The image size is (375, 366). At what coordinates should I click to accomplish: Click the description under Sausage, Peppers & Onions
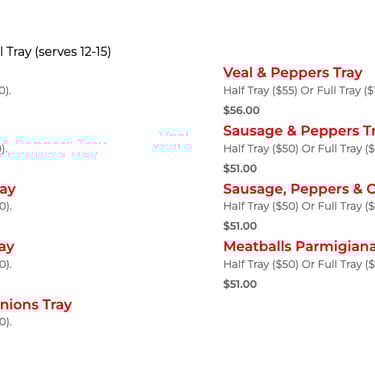coord(299,206)
